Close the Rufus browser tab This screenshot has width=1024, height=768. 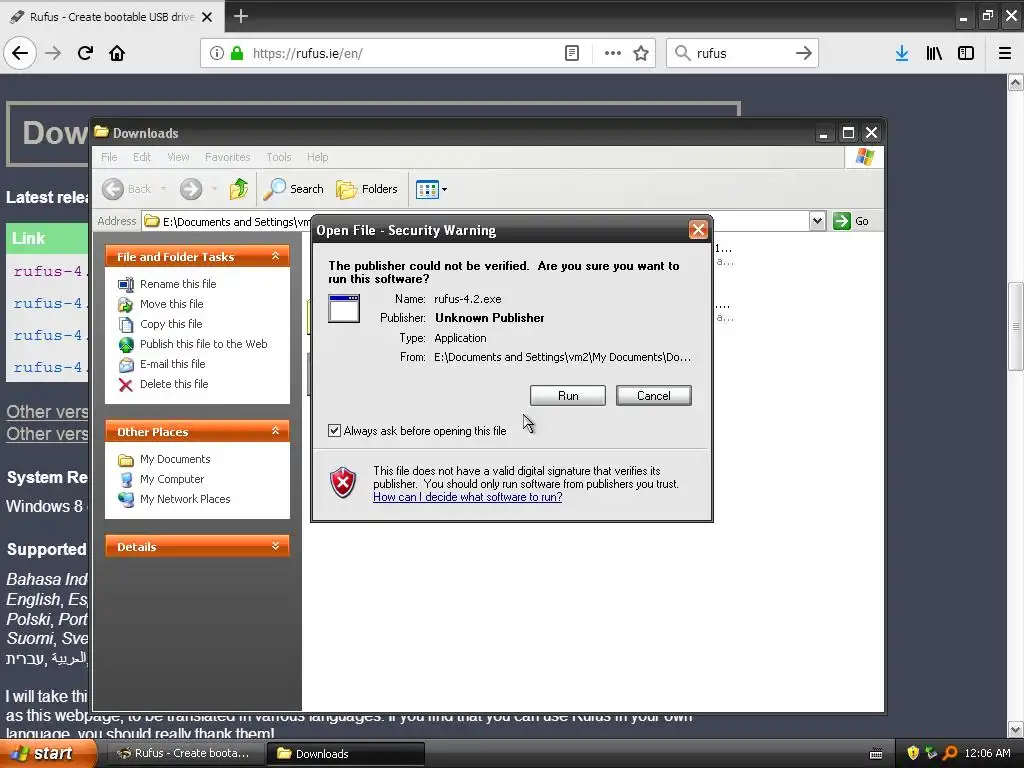[207, 17]
